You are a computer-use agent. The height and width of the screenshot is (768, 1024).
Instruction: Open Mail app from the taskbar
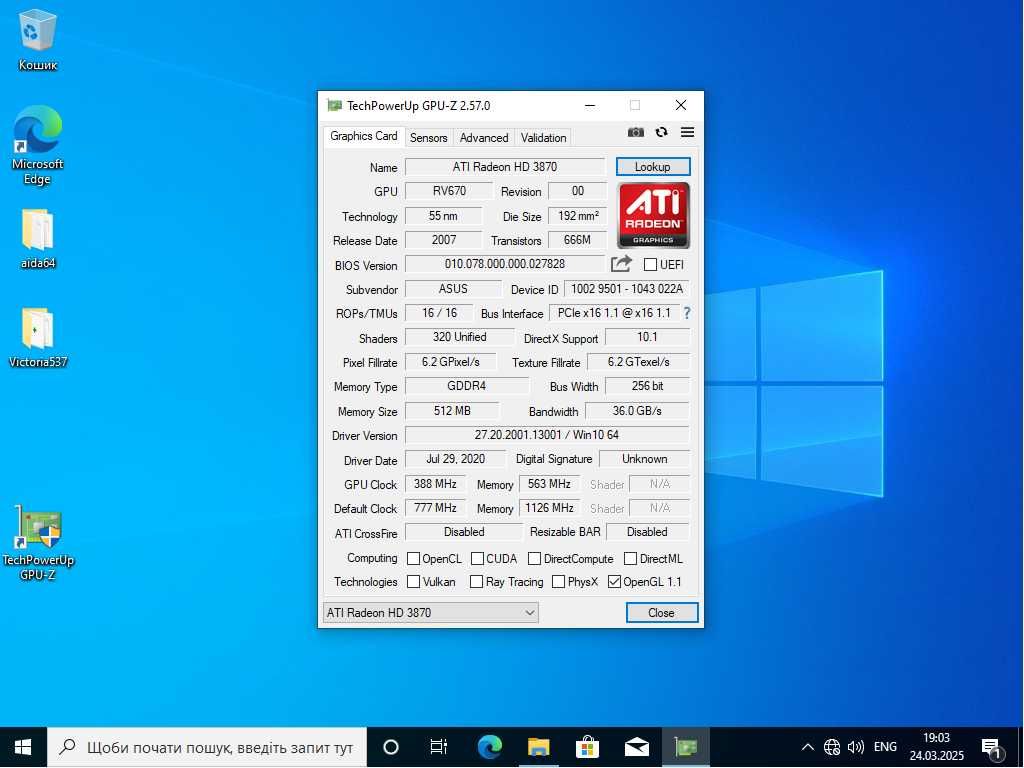(x=637, y=747)
